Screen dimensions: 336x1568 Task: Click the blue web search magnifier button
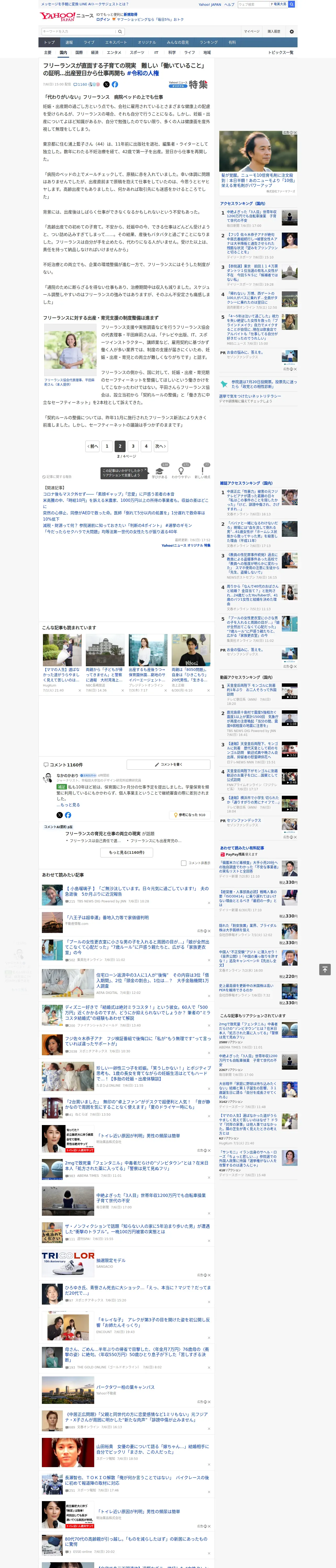pyautogui.click(x=292, y=4)
